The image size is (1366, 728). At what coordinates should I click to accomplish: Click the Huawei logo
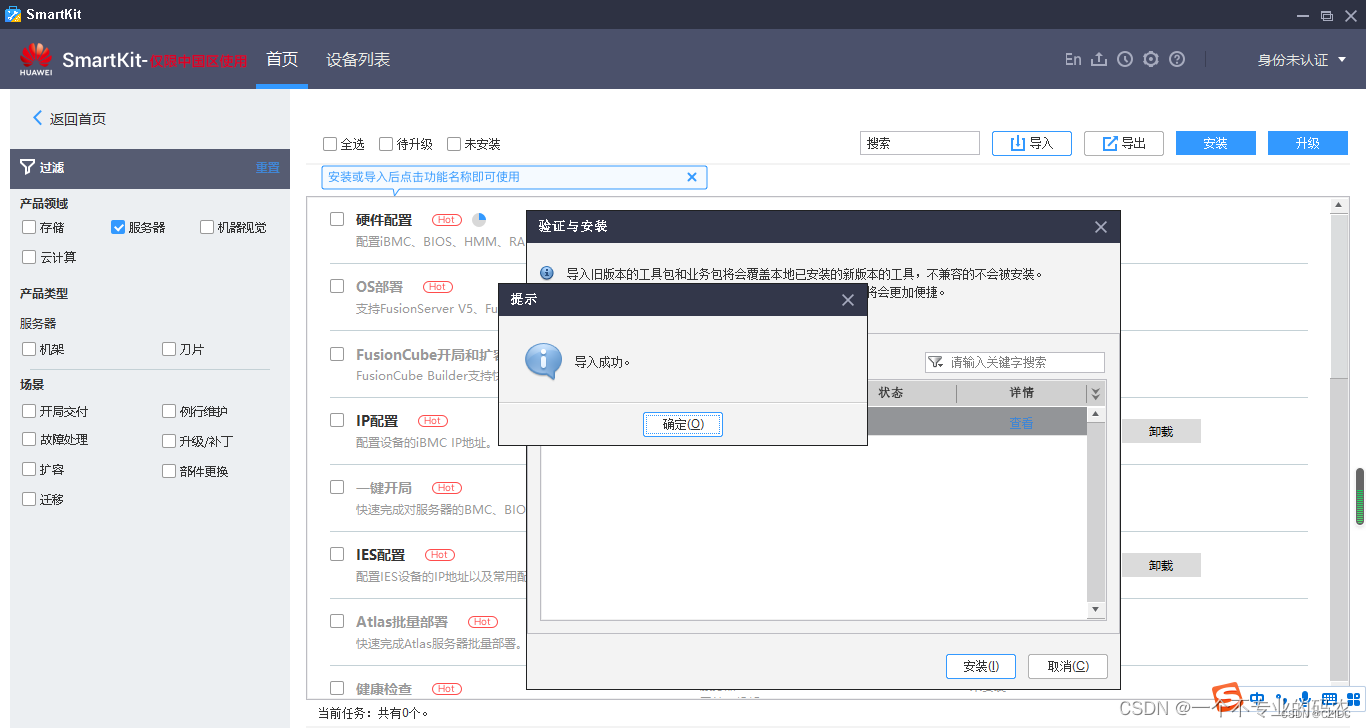pos(36,60)
